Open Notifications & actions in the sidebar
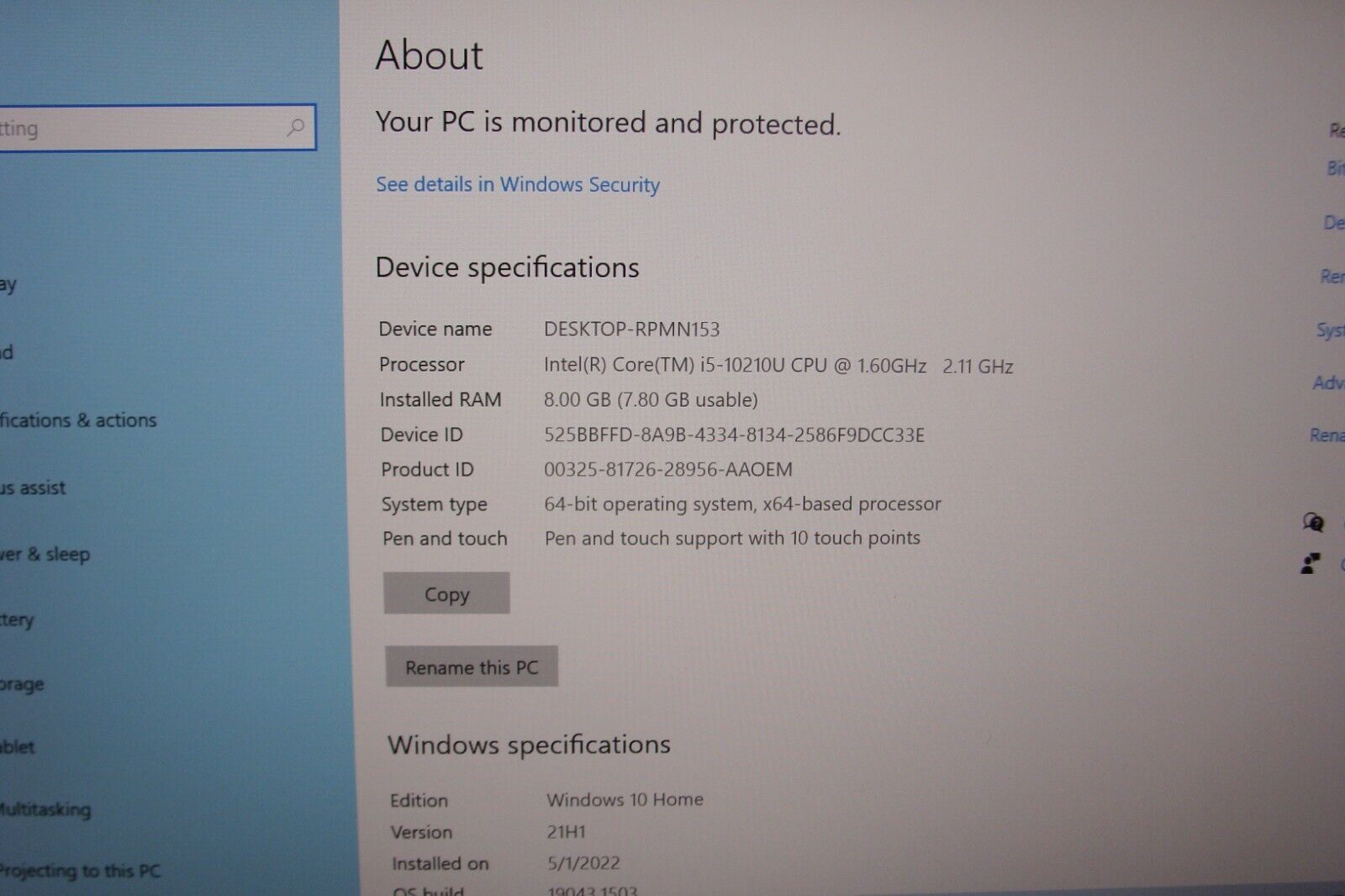The width and height of the screenshot is (1345, 896). (78, 419)
